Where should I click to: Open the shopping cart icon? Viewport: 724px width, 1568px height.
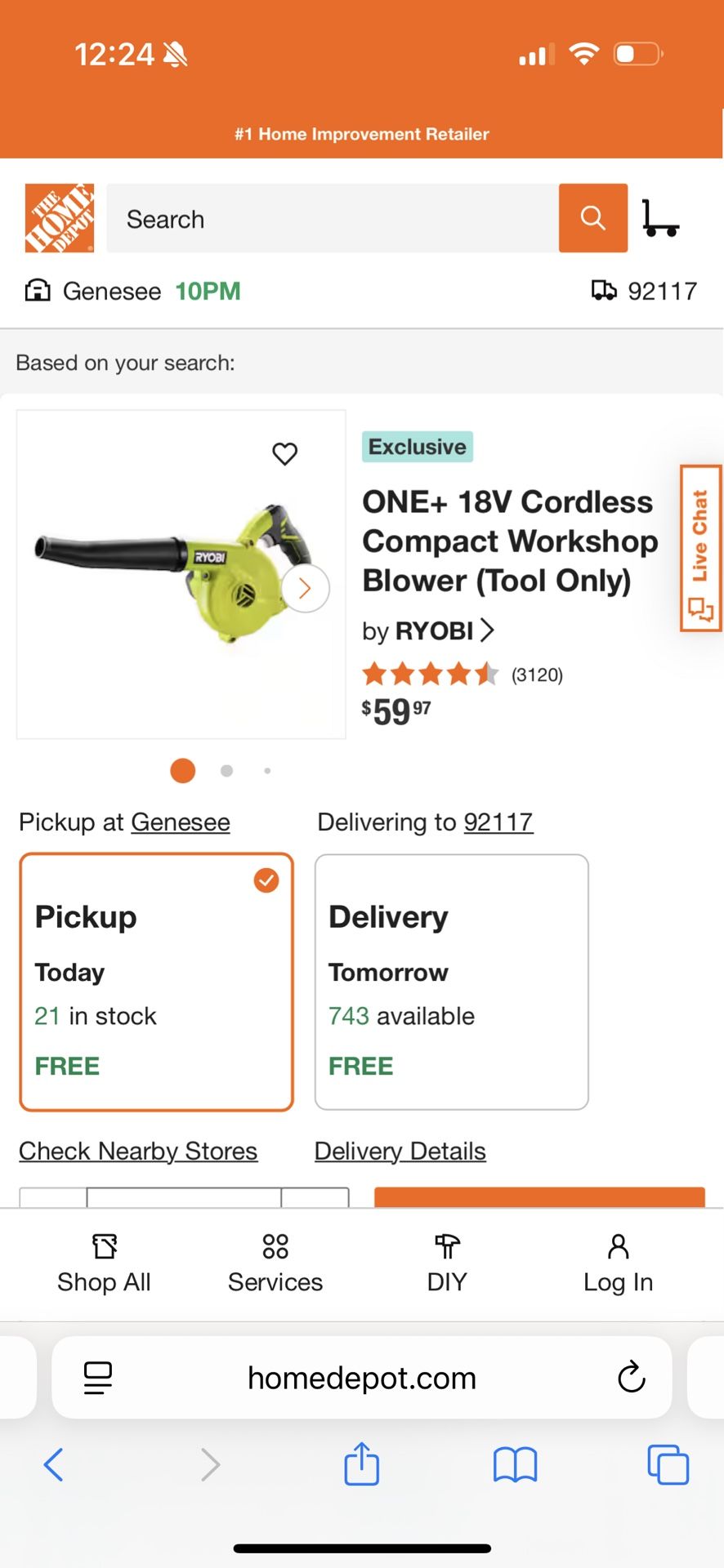click(x=661, y=218)
